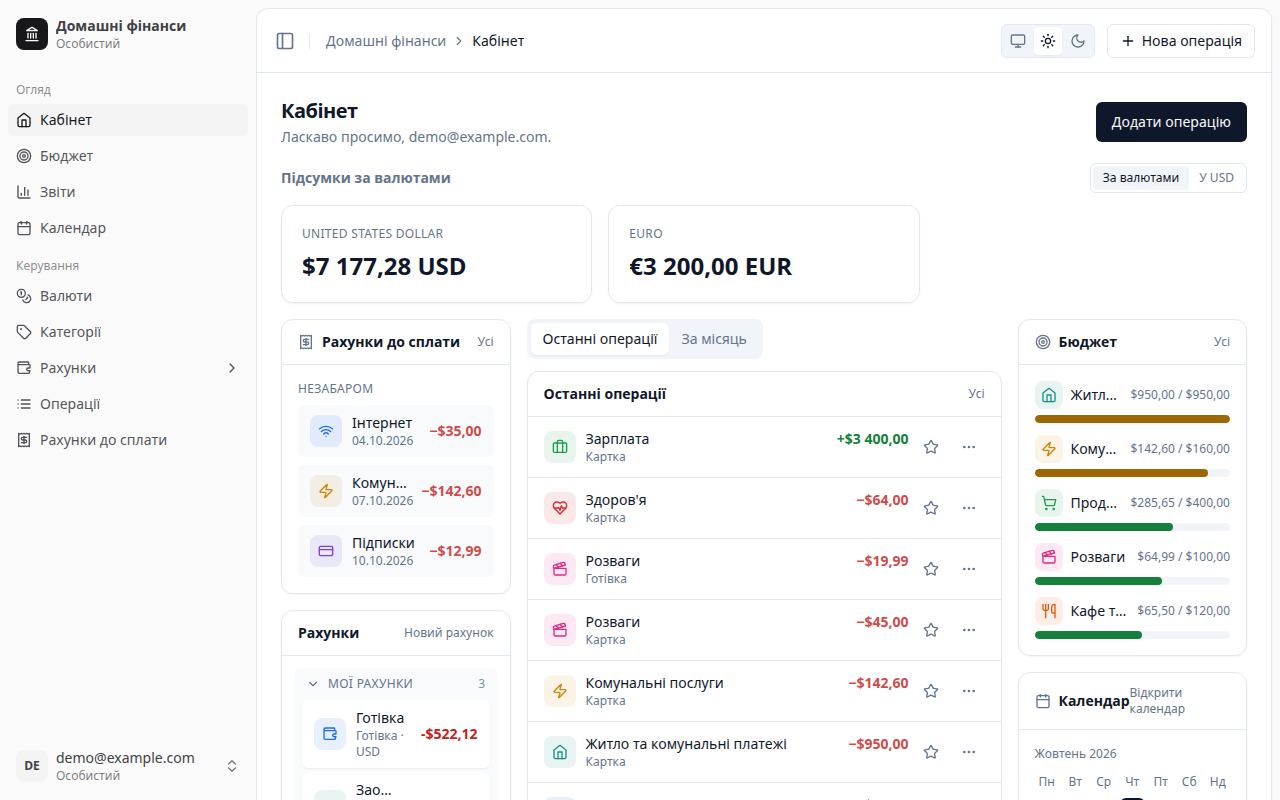Open Звіти in the sidebar

(128, 192)
